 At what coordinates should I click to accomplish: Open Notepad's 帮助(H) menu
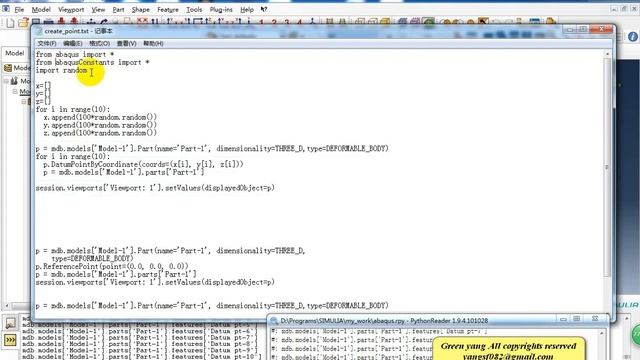pos(153,43)
